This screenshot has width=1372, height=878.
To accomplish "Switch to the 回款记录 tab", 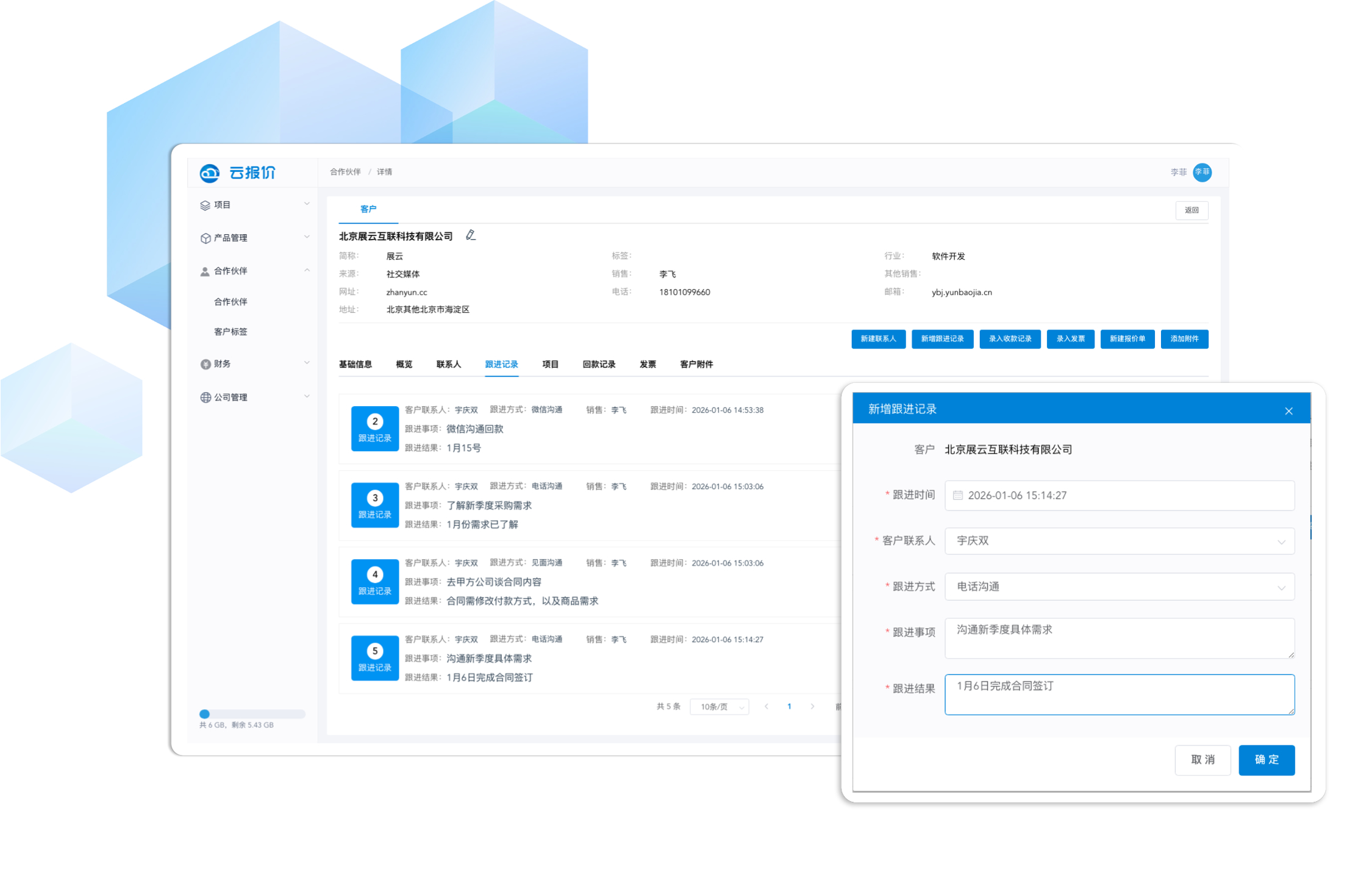I will pyautogui.click(x=598, y=365).
